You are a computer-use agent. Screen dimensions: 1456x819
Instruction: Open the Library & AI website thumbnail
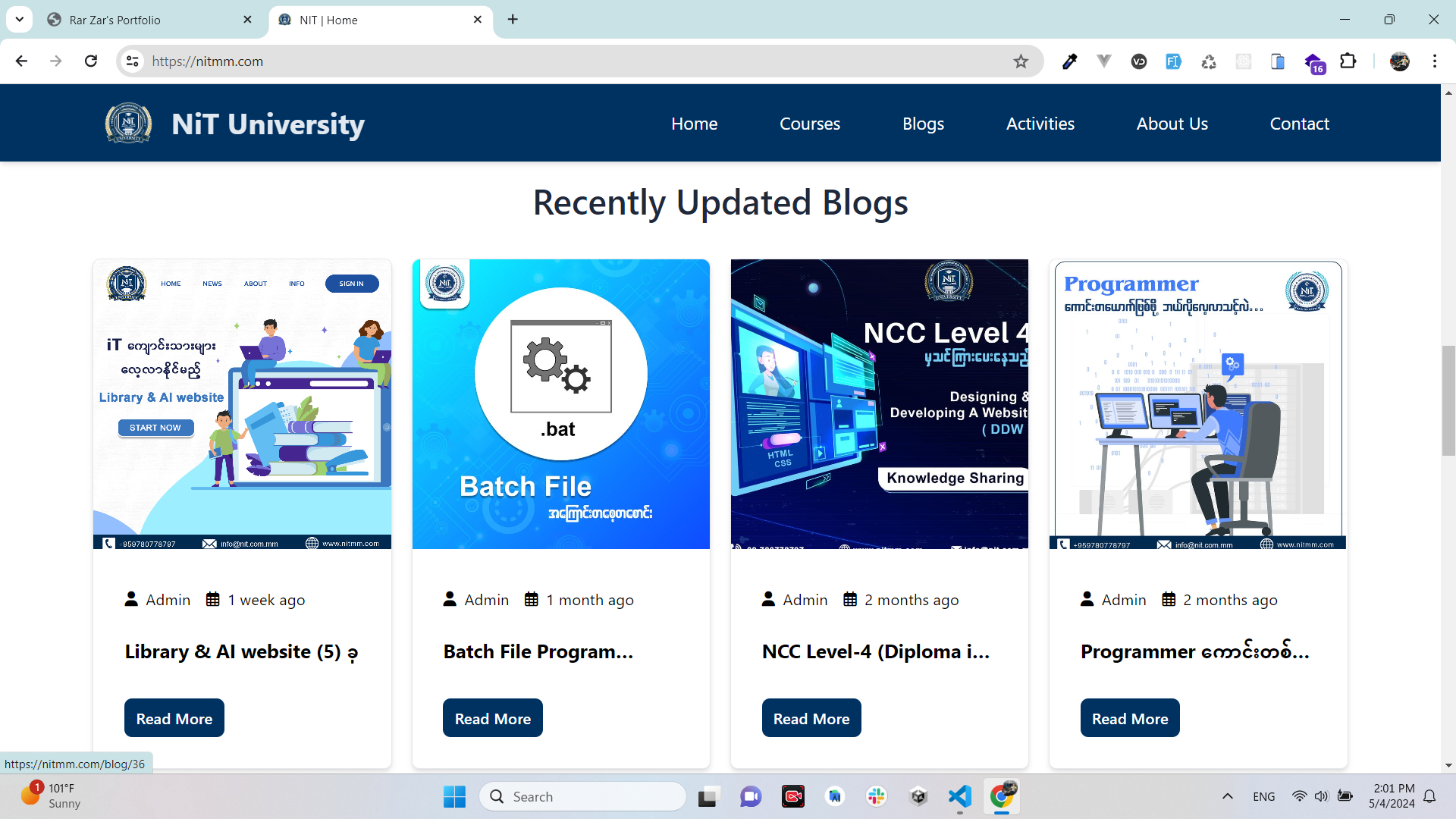pyautogui.click(x=242, y=404)
